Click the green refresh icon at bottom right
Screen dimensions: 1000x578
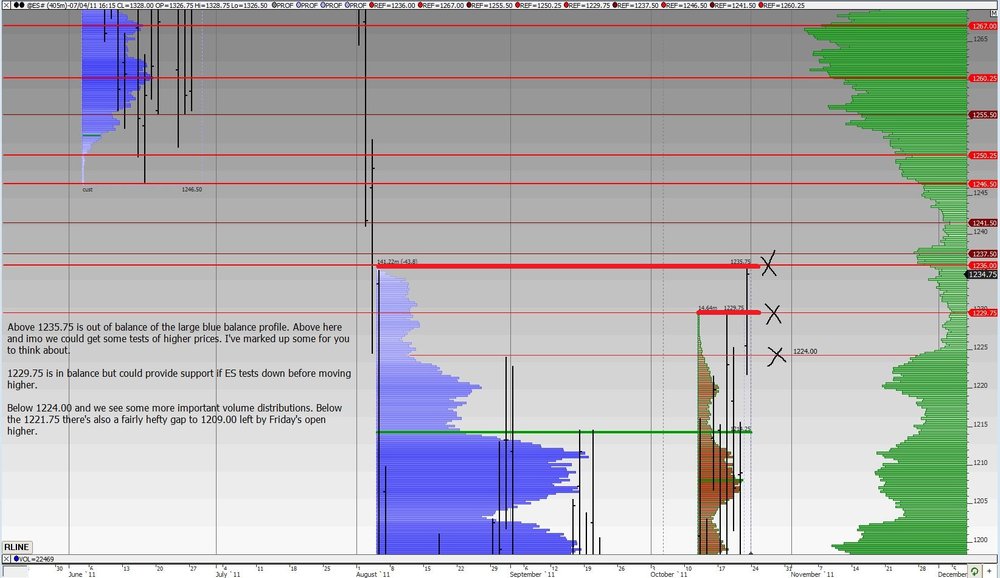[x=974, y=572]
